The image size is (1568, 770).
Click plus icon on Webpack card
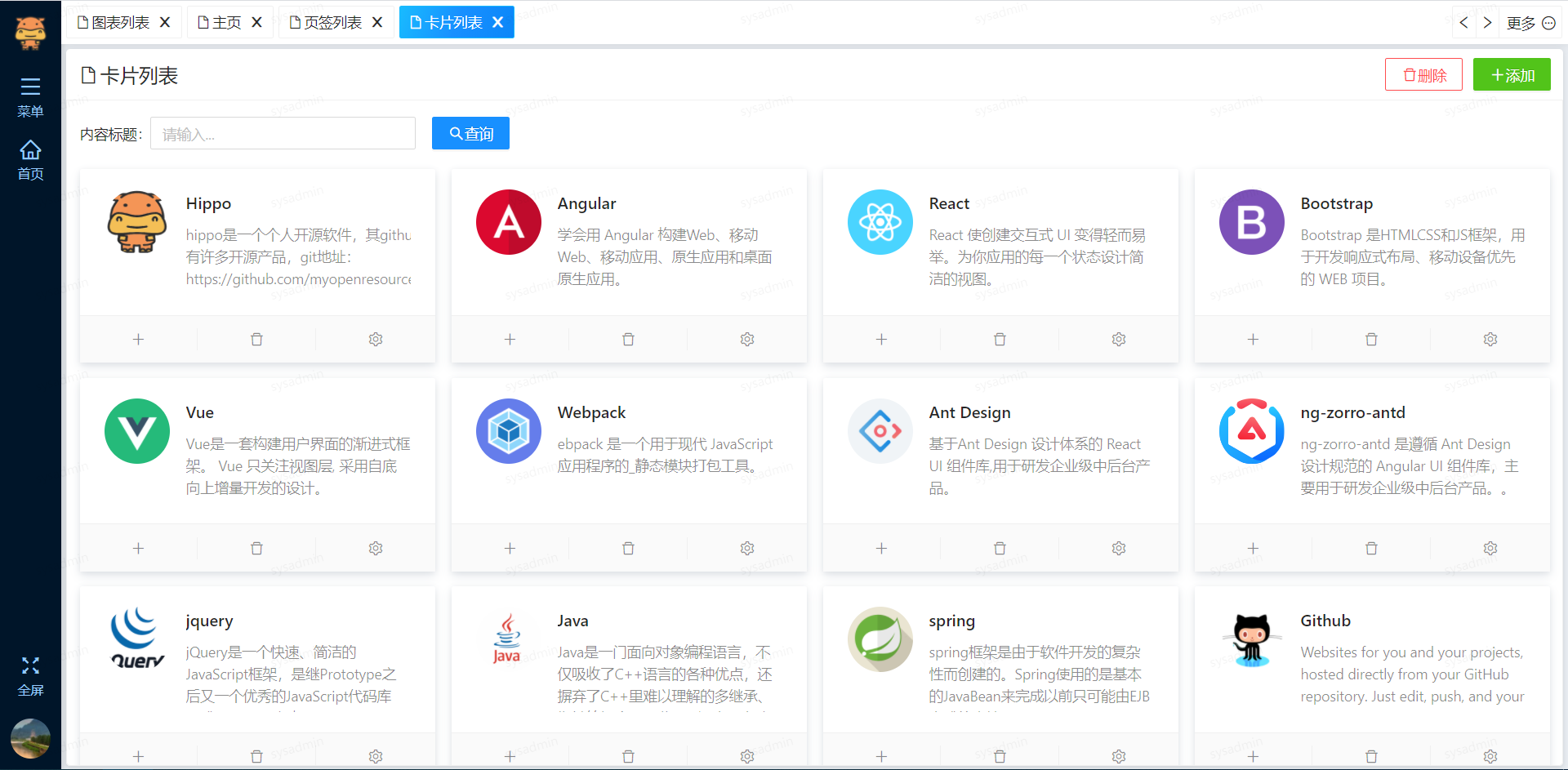click(510, 548)
